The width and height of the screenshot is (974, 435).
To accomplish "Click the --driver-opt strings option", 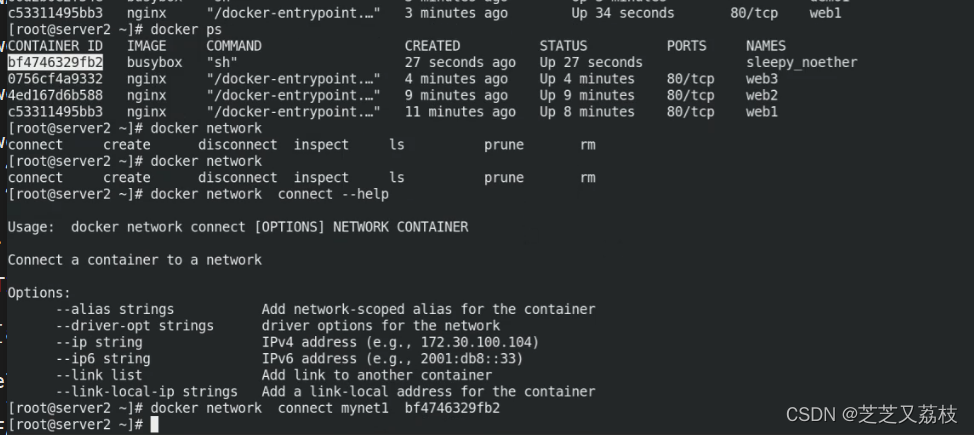I will (135, 325).
